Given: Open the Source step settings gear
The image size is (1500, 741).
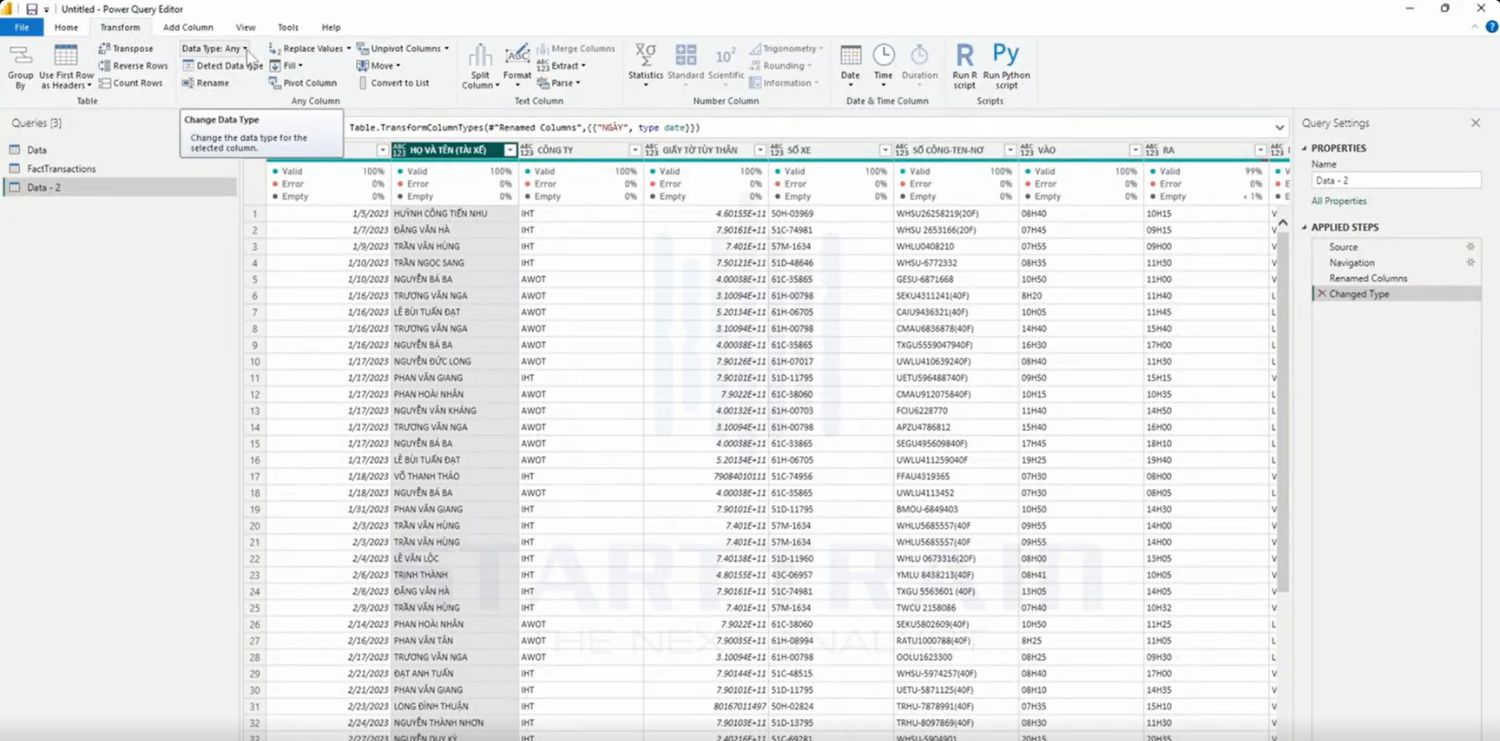Looking at the screenshot, I should 1470,246.
